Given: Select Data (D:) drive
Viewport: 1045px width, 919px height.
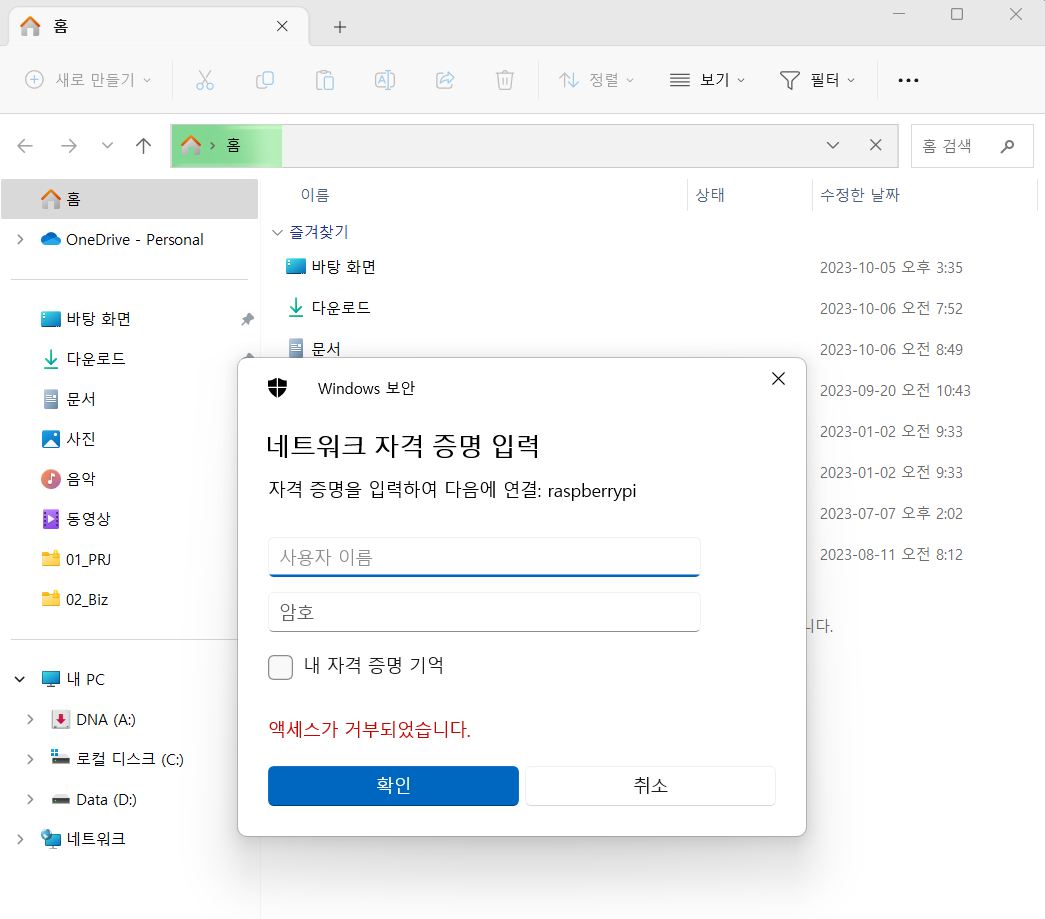Looking at the screenshot, I should (x=106, y=799).
